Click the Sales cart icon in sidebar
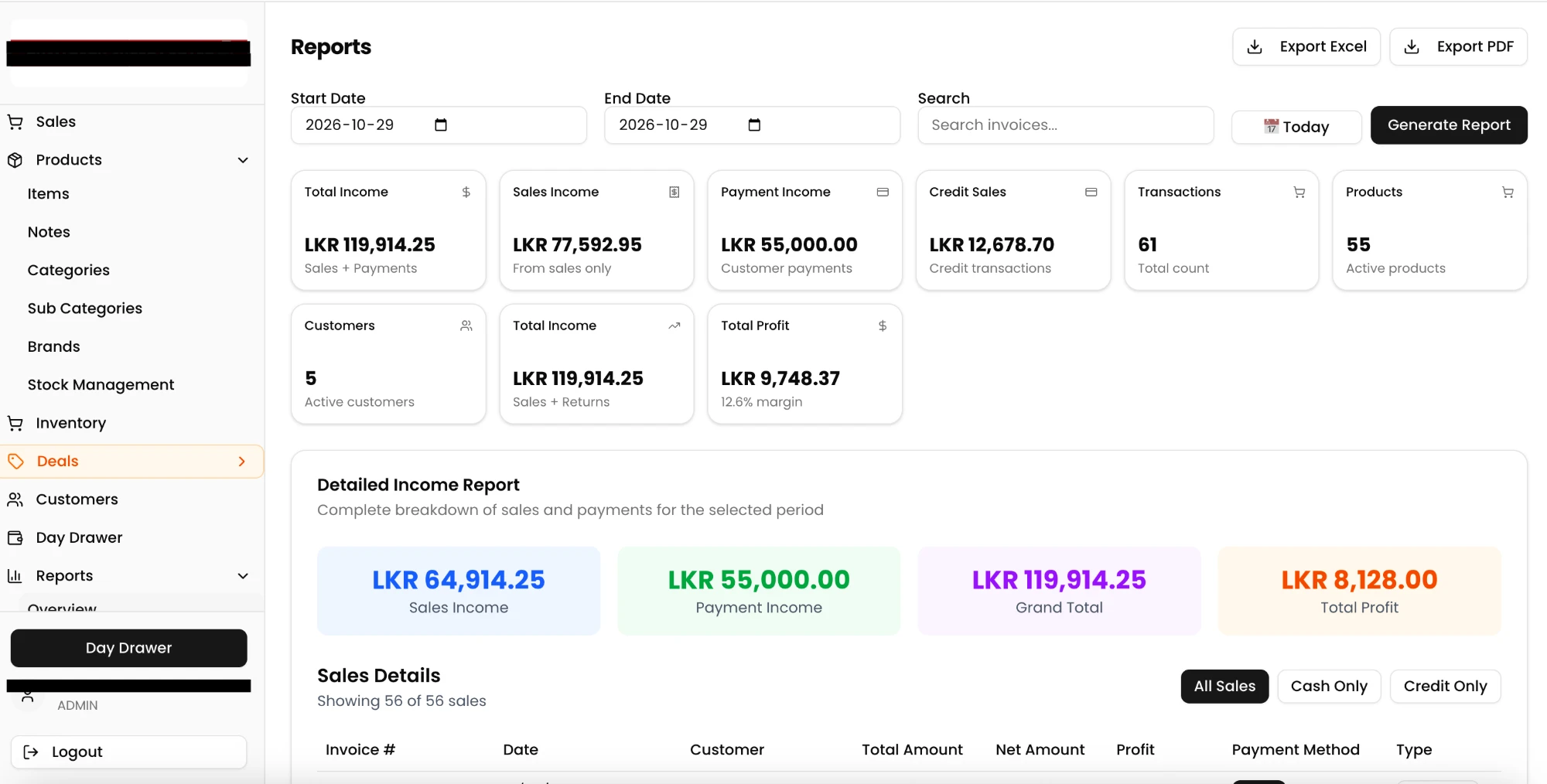The width and height of the screenshot is (1547, 784). tap(15, 122)
